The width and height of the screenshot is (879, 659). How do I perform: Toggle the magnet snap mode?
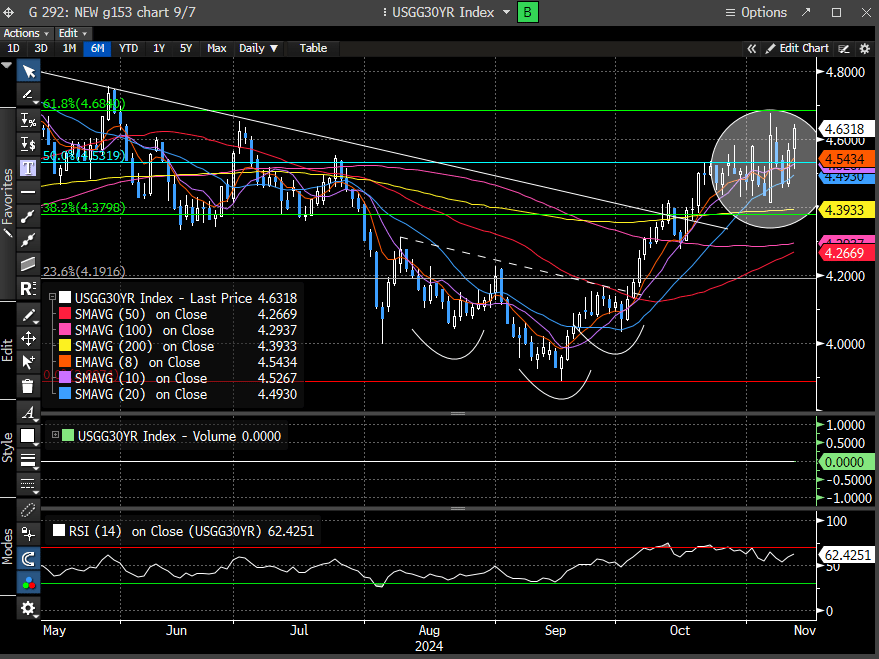tap(28, 559)
